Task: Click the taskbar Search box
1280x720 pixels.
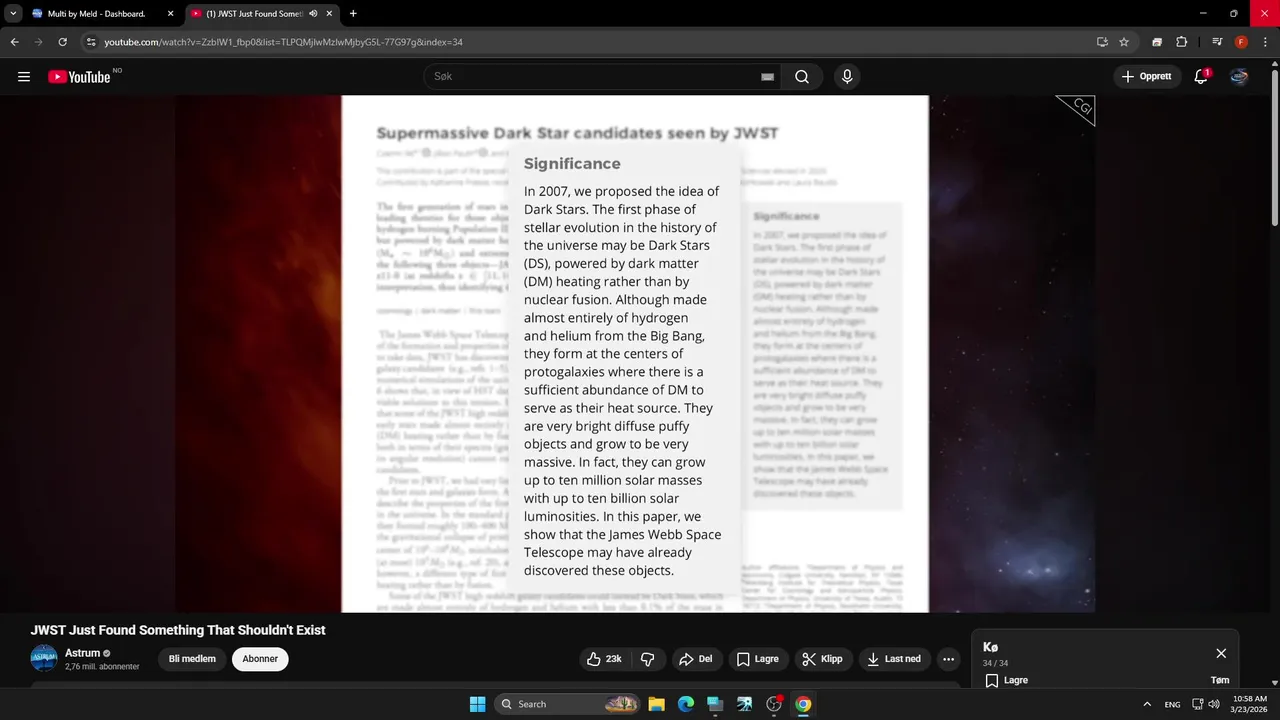Action: tap(568, 704)
